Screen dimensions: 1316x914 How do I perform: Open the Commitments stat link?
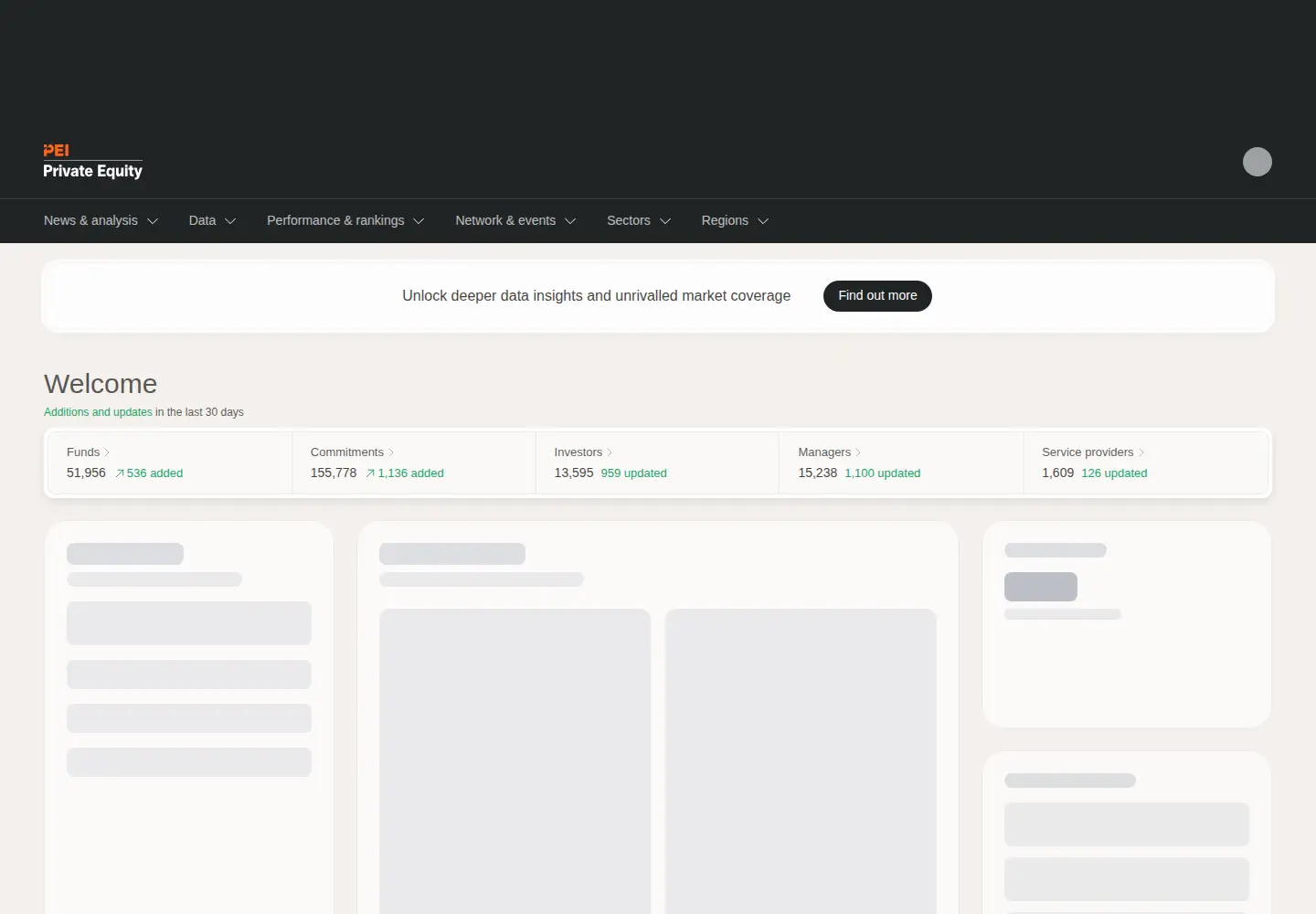[x=352, y=452]
